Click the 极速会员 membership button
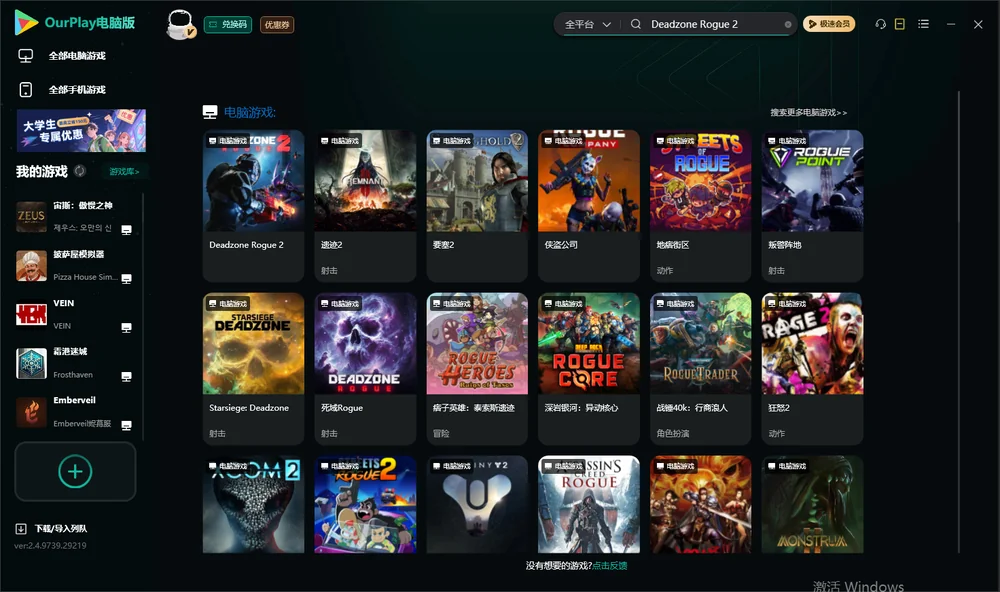Image resolution: width=1000 pixels, height=592 pixels. pyautogui.click(x=829, y=24)
